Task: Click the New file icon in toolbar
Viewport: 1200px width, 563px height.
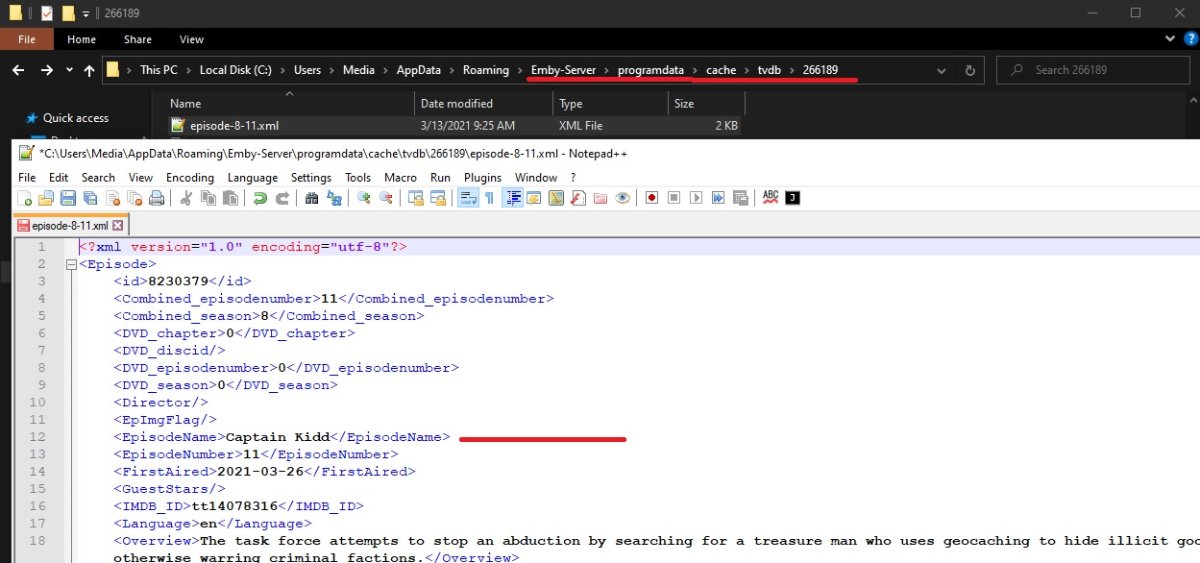Action: [24, 198]
